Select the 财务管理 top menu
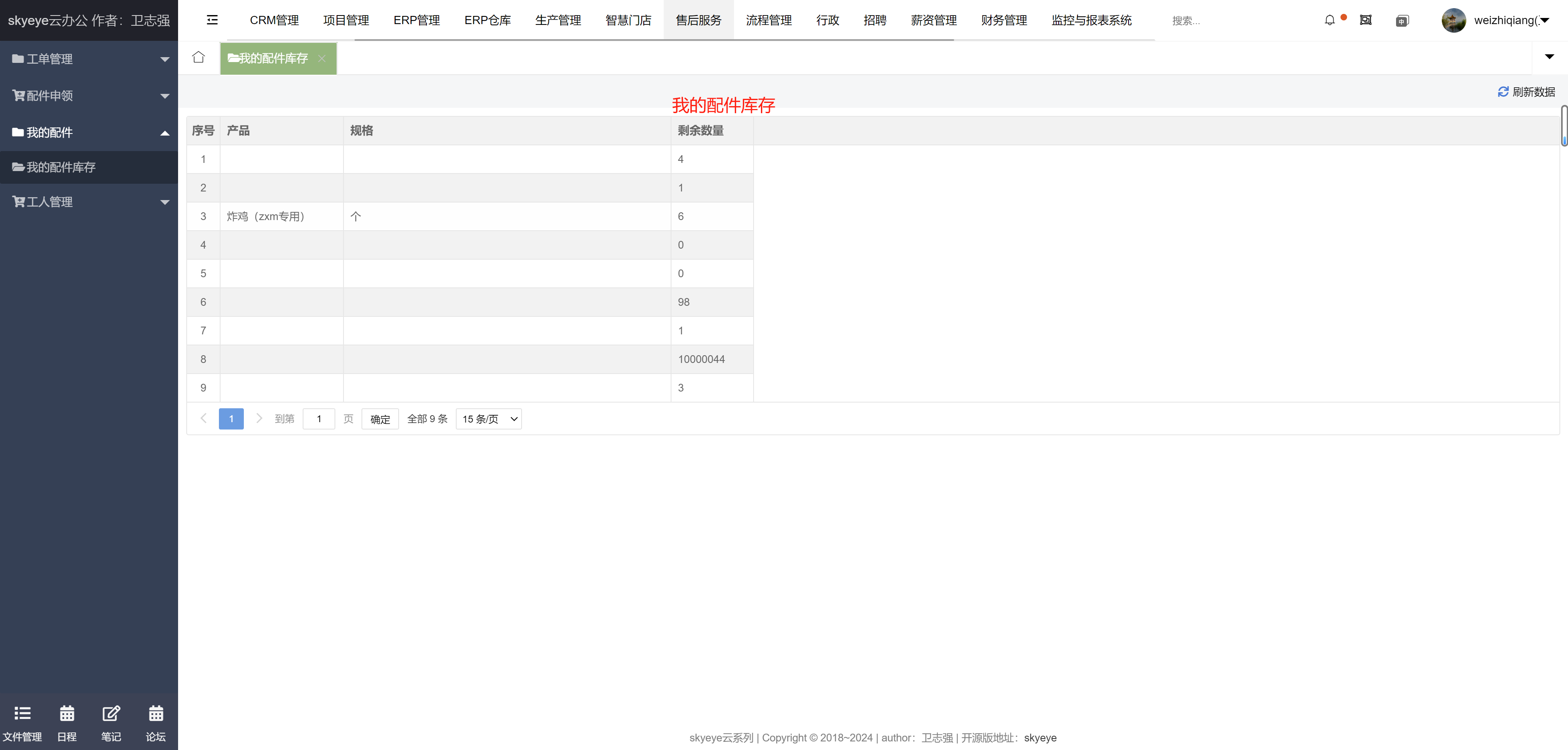Viewport: 1568px width, 750px height. [1004, 20]
